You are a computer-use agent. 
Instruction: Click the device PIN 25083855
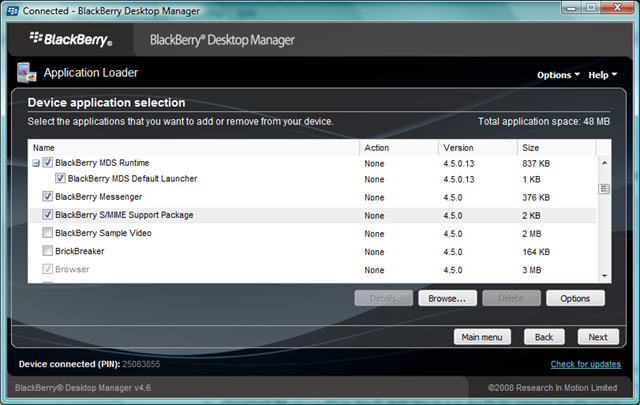coord(141,364)
